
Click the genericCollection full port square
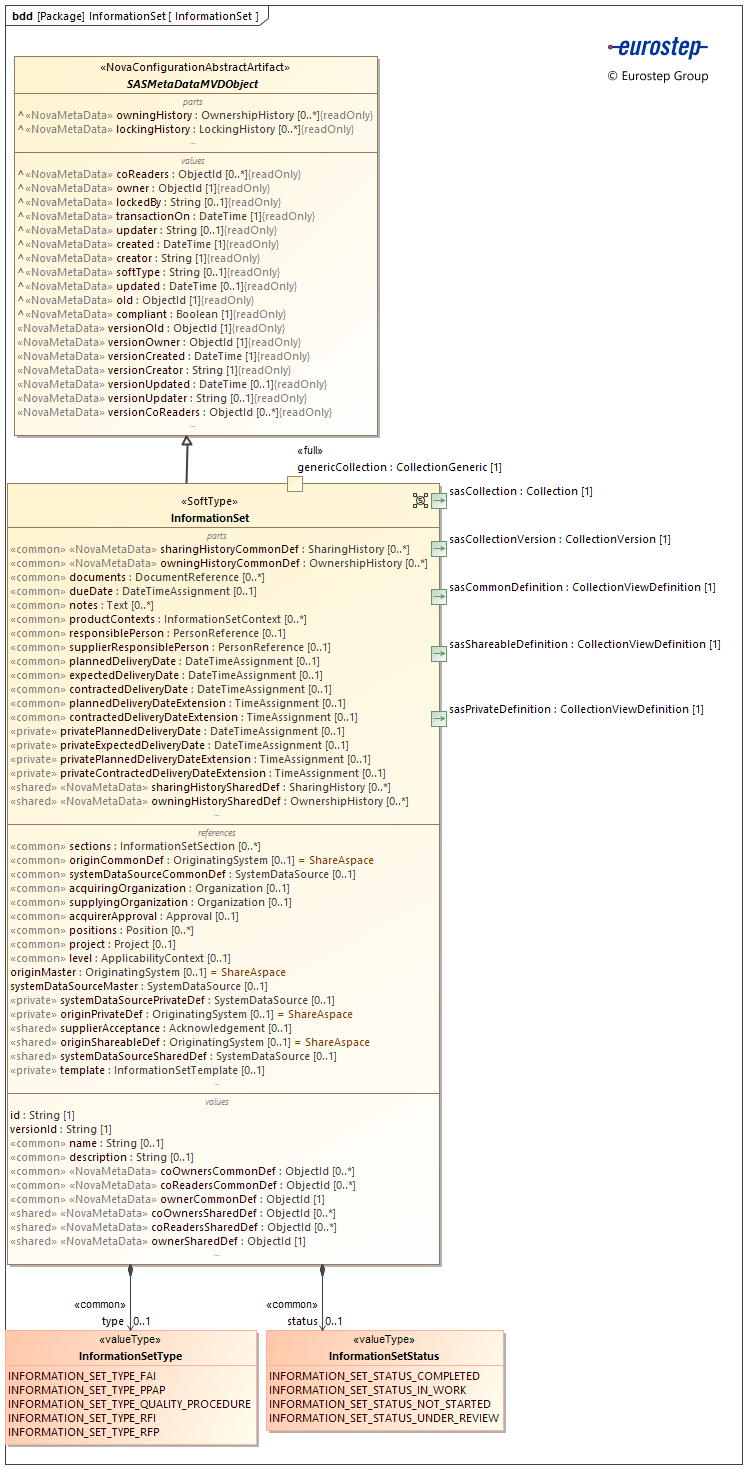[x=294, y=484]
